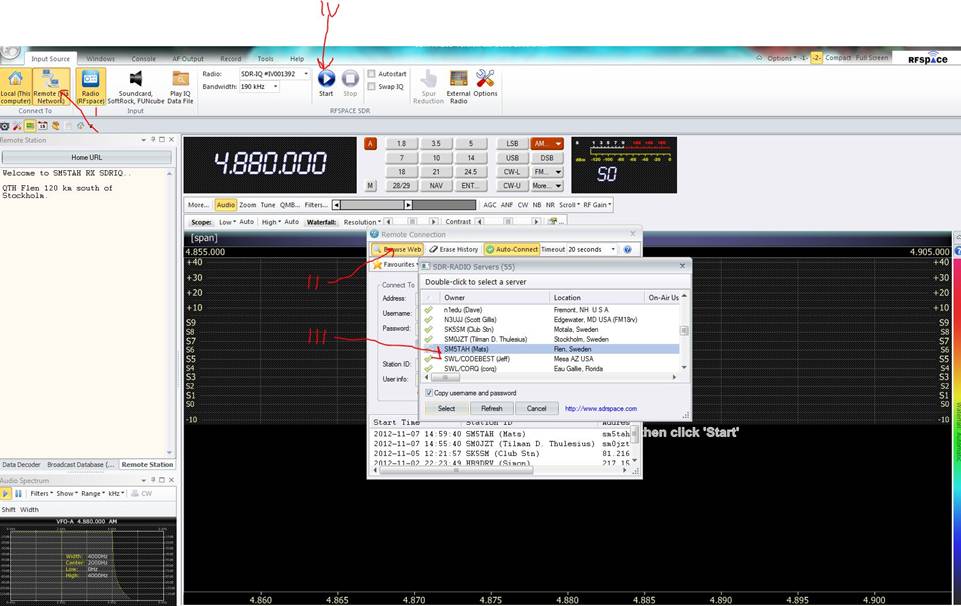Toggle the Auto-Connect option
961x606 pixels.
(512, 249)
